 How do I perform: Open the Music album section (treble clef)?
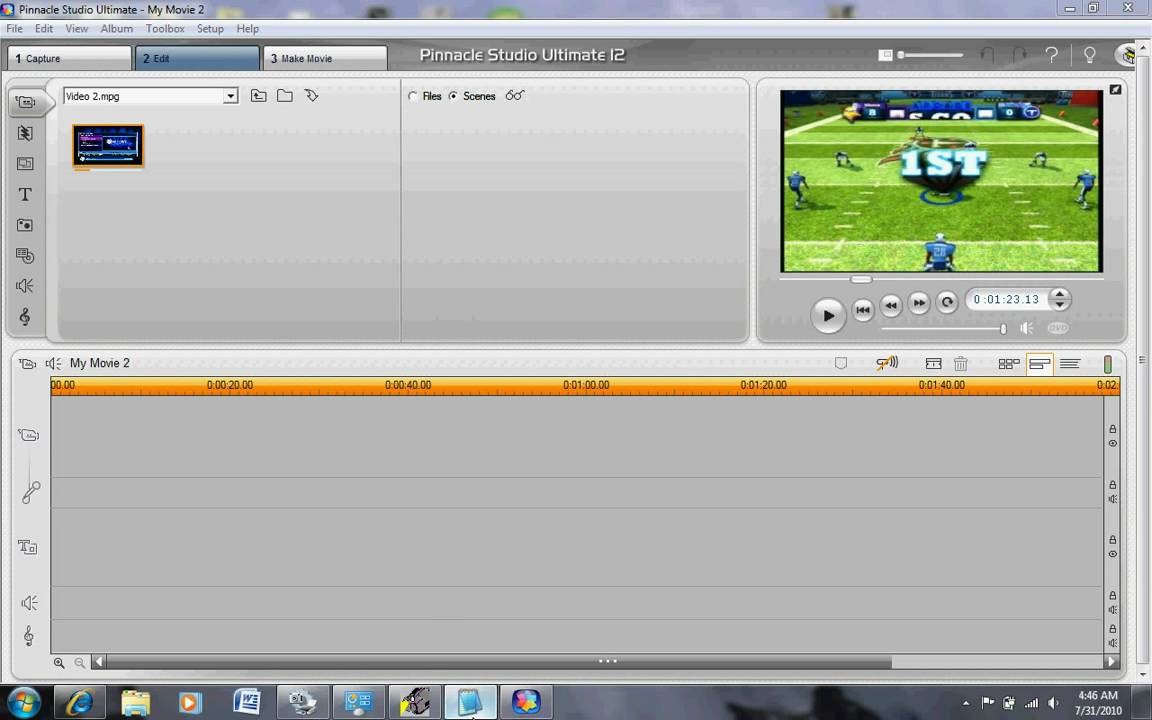pyautogui.click(x=25, y=317)
